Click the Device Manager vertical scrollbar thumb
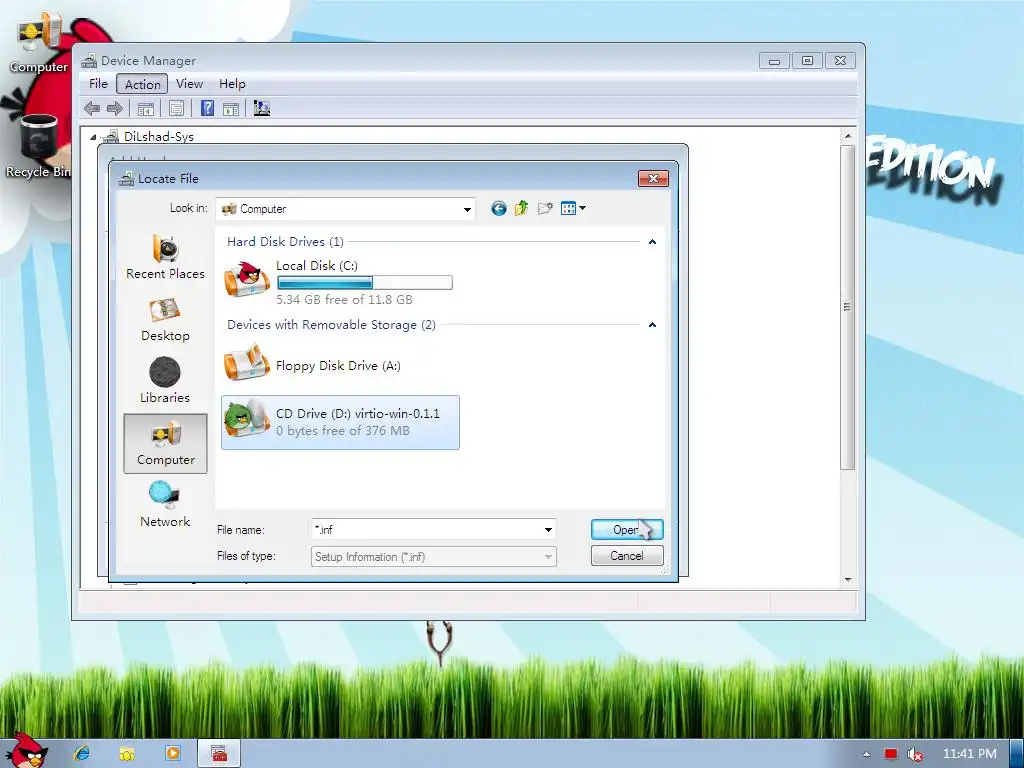 click(848, 307)
